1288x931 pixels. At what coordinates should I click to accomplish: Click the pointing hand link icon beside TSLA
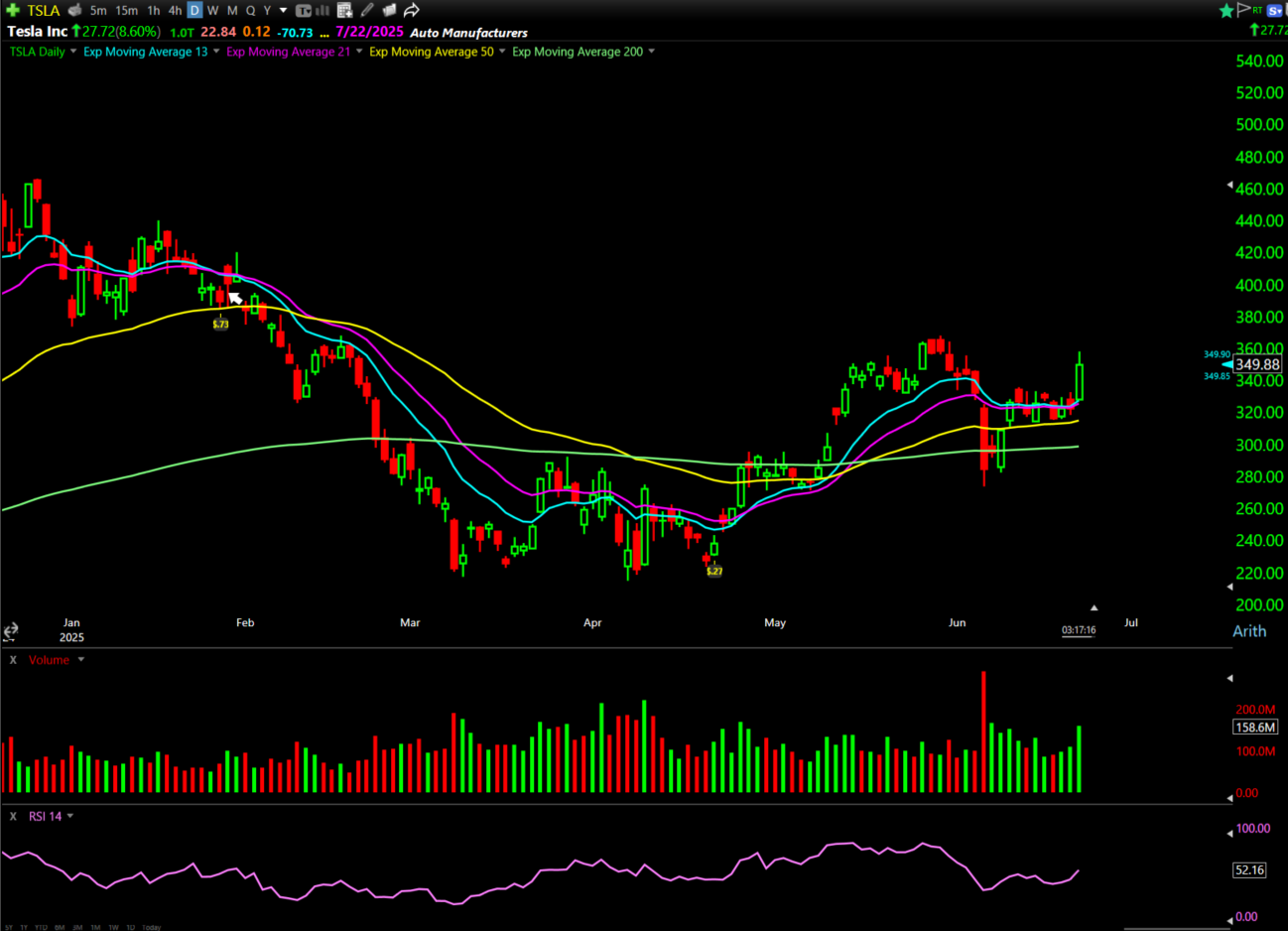point(74,10)
